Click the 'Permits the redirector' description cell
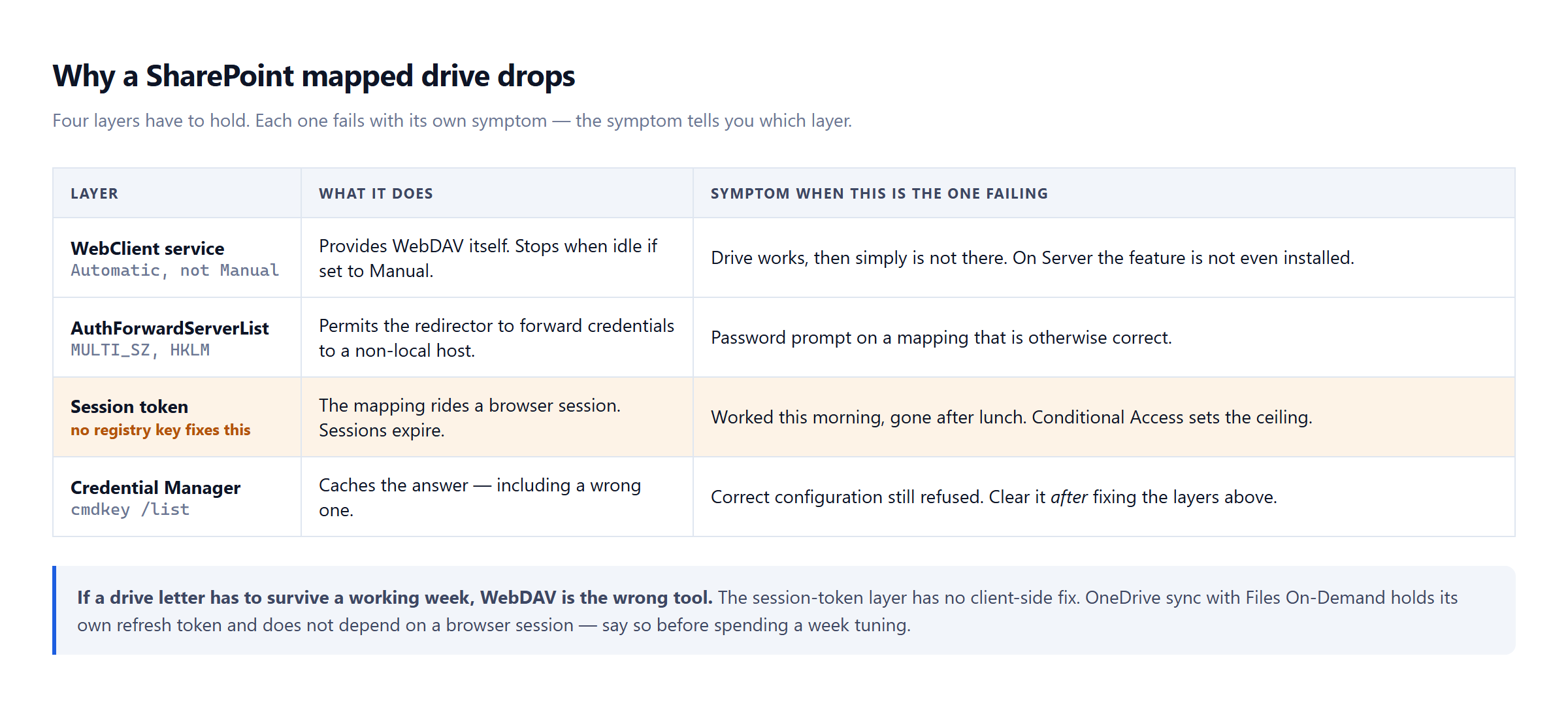This screenshot has width=1568, height=707. click(497, 338)
